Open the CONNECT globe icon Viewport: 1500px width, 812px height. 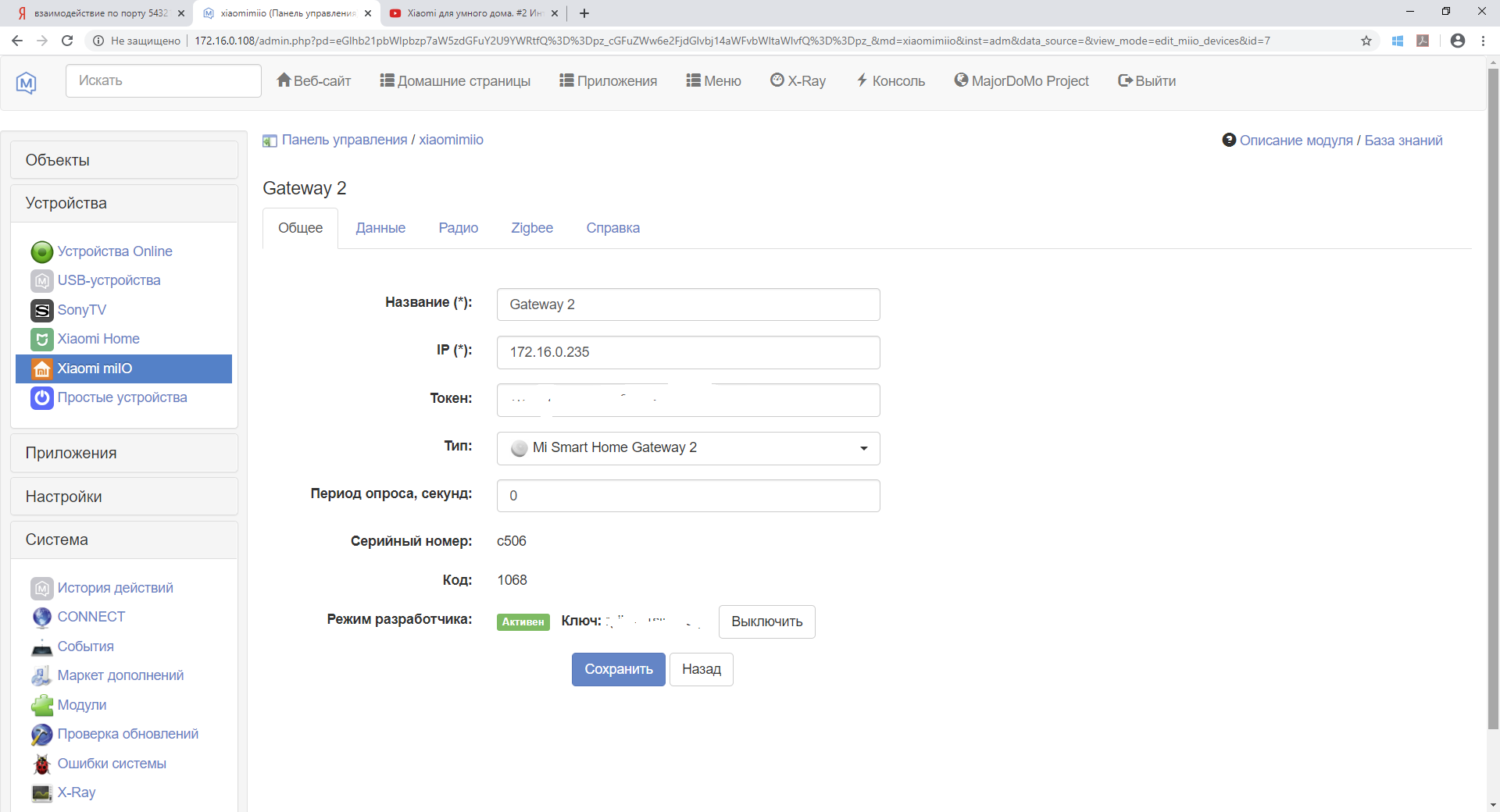click(x=41, y=617)
